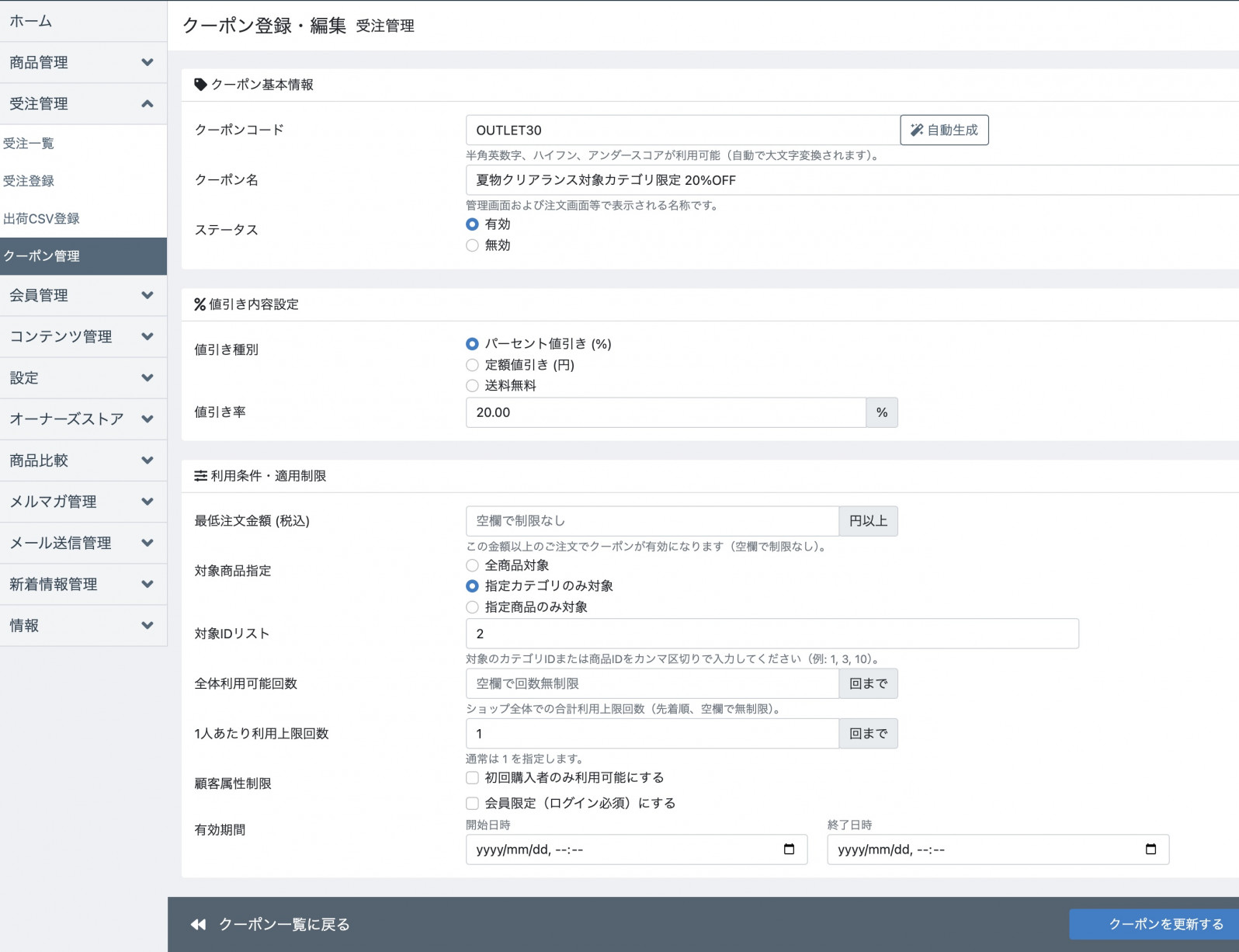This screenshot has width=1239, height=952.
Task: Click 自動生成 coupon code button
Action: pos(944,130)
